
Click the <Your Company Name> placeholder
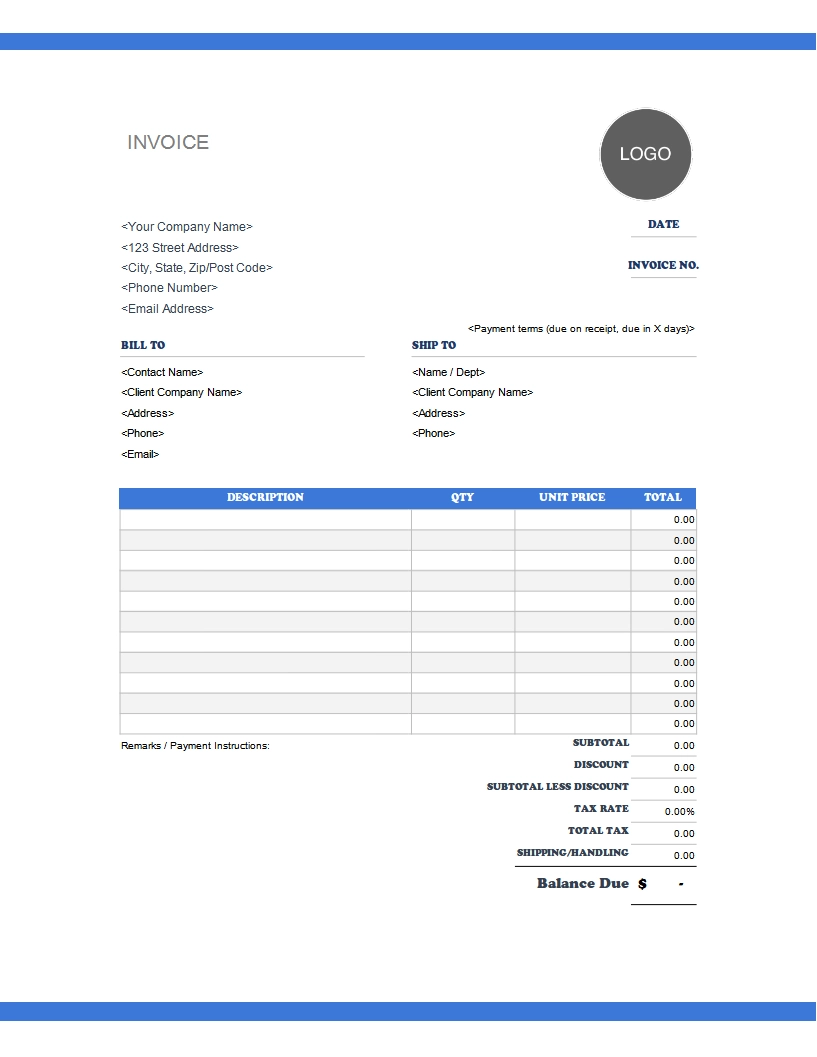[x=187, y=226]
